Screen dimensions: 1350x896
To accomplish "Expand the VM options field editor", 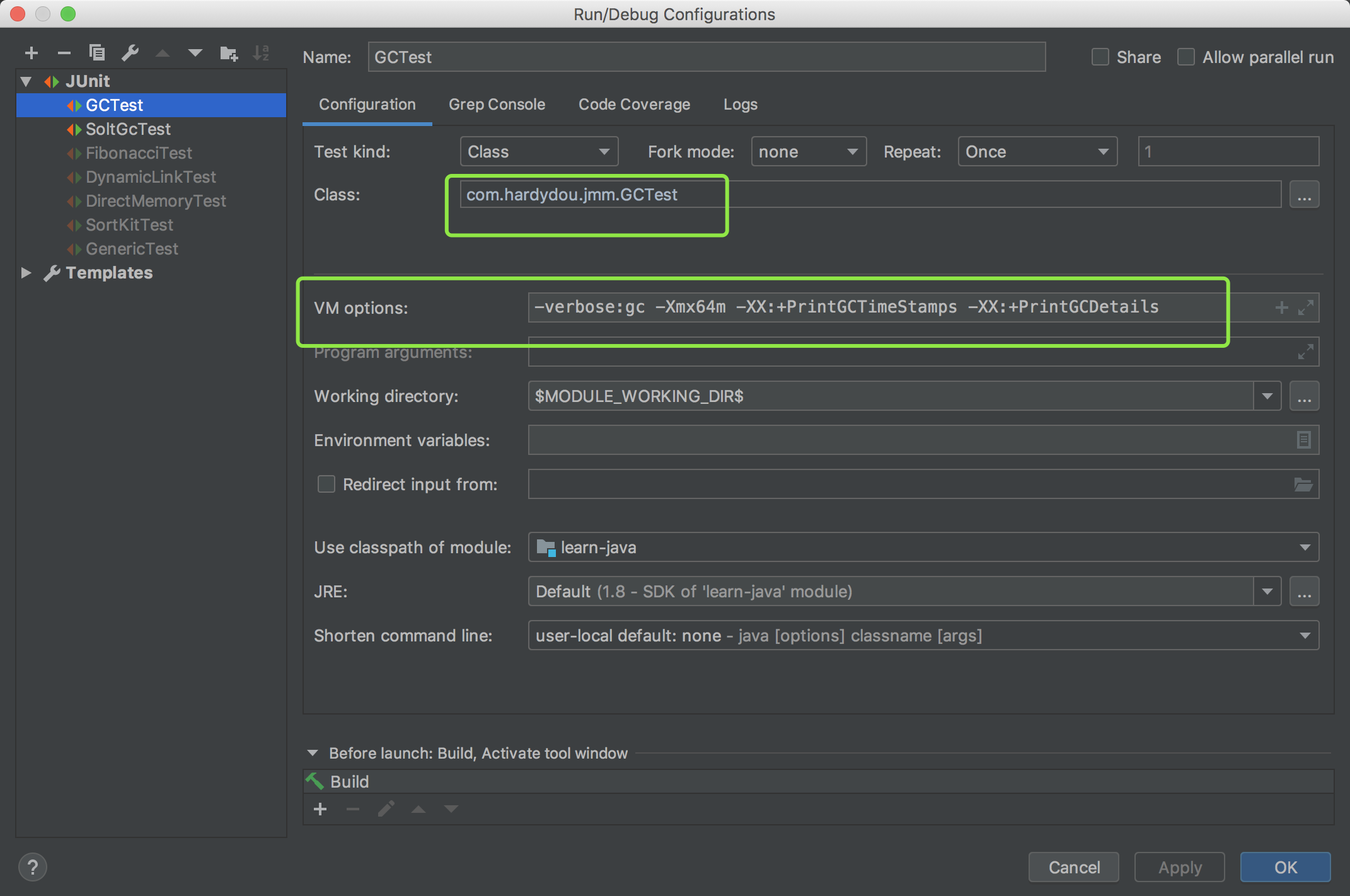I will [1305, 307].
